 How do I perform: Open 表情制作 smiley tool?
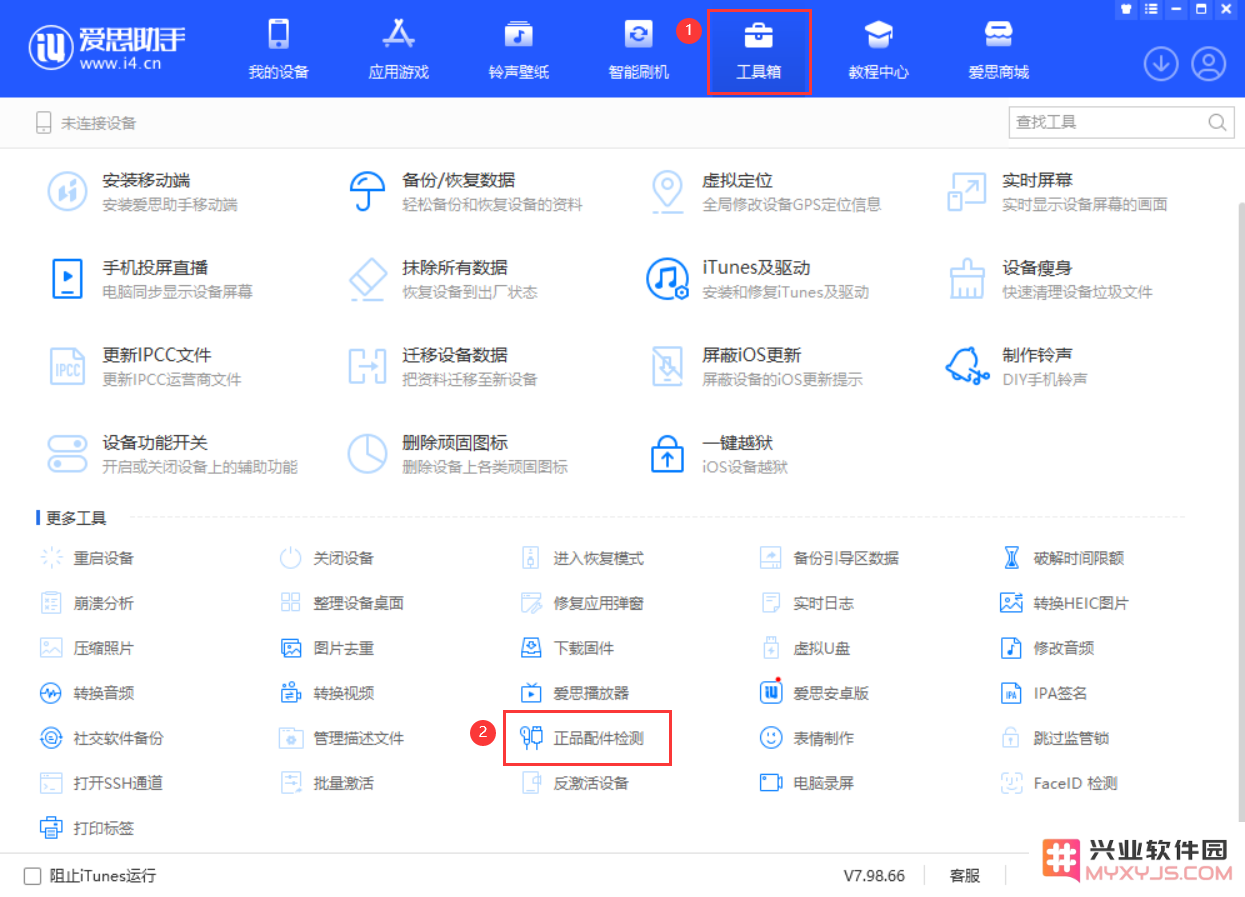pyautogui.click(x=807, y=738)
